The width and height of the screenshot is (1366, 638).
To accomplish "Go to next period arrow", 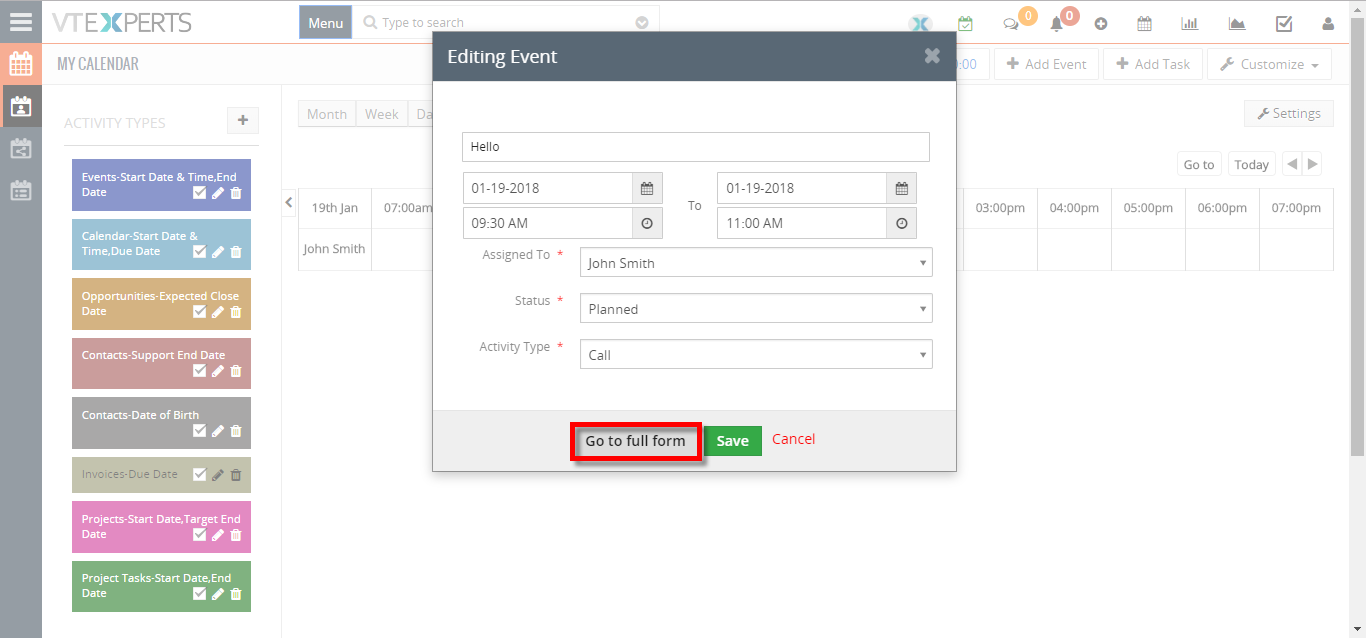I will point(1313,164).
